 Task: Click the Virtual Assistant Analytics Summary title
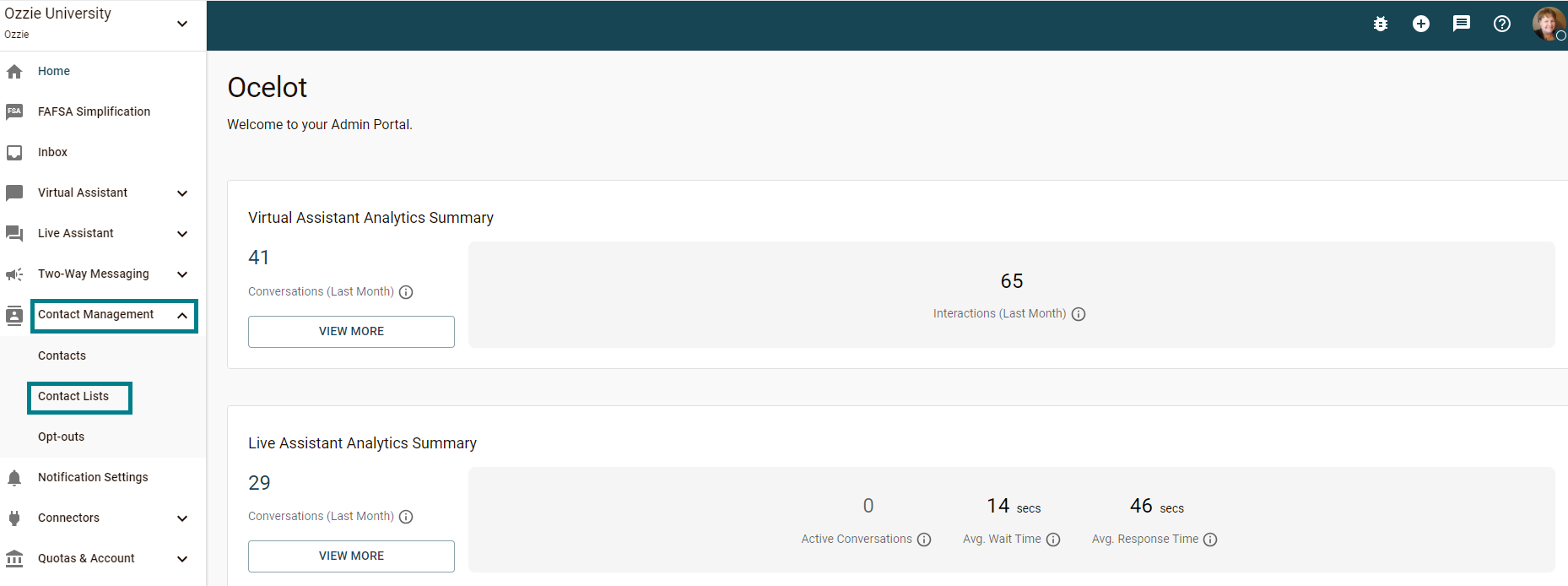pos(370,218)
